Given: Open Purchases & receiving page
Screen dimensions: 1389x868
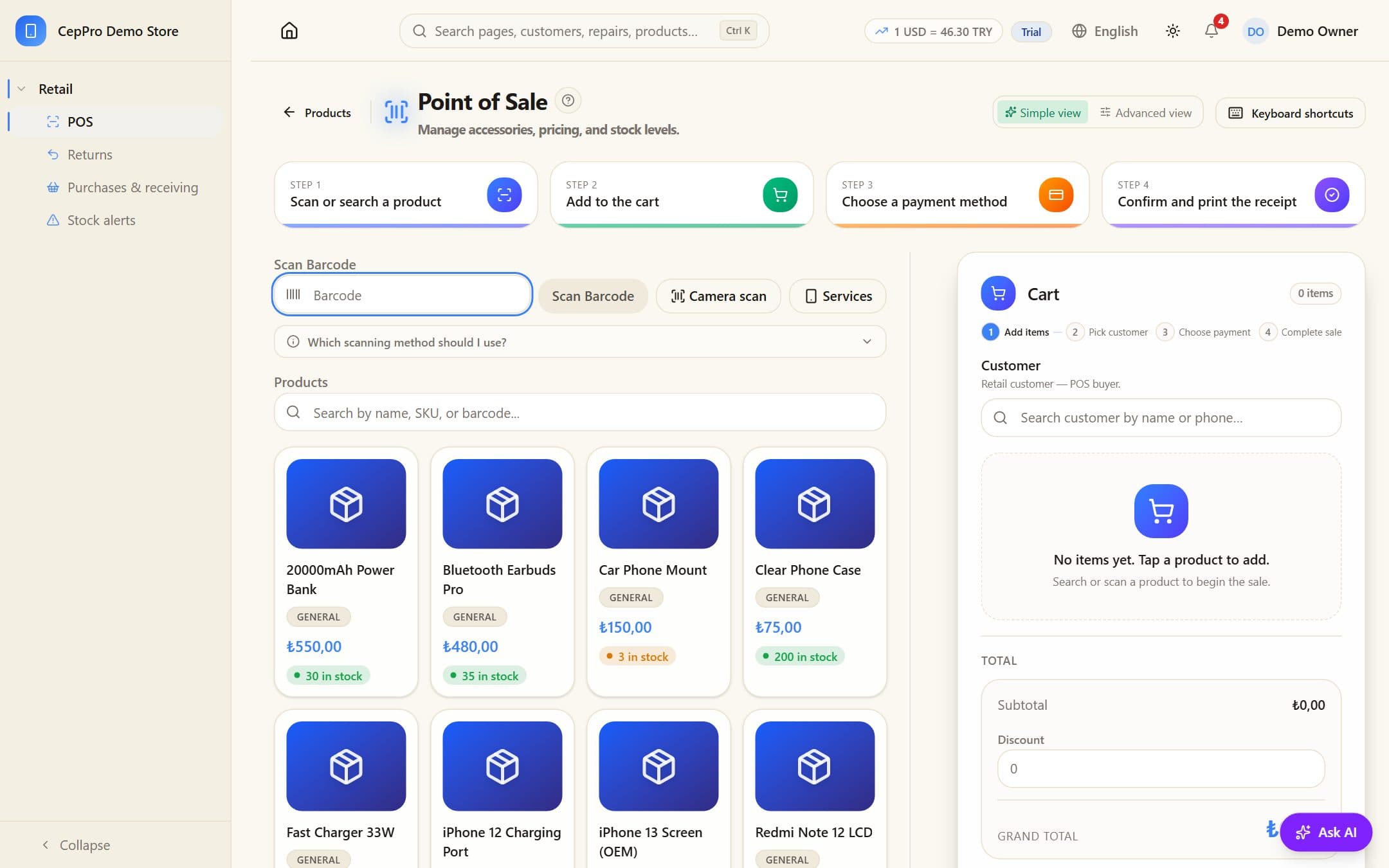Looking at the screenshot, I should click(116, 187).
